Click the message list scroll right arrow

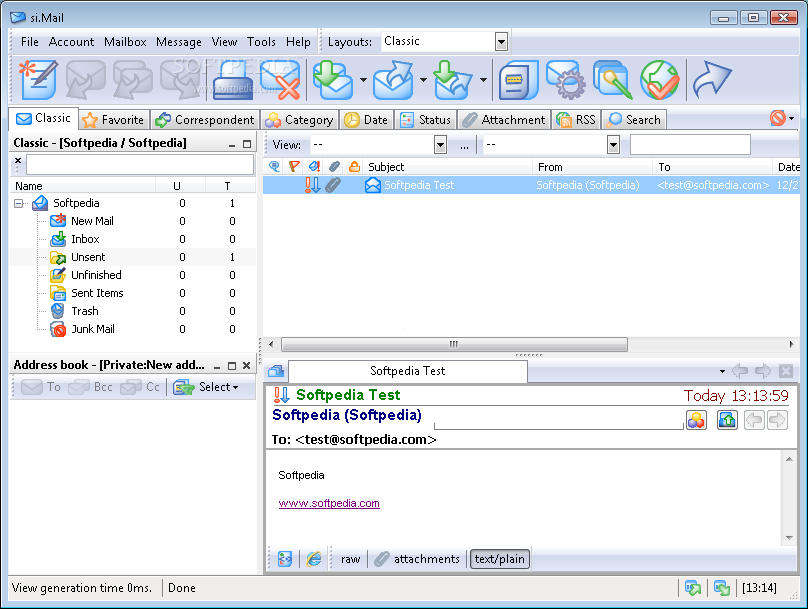792,344
